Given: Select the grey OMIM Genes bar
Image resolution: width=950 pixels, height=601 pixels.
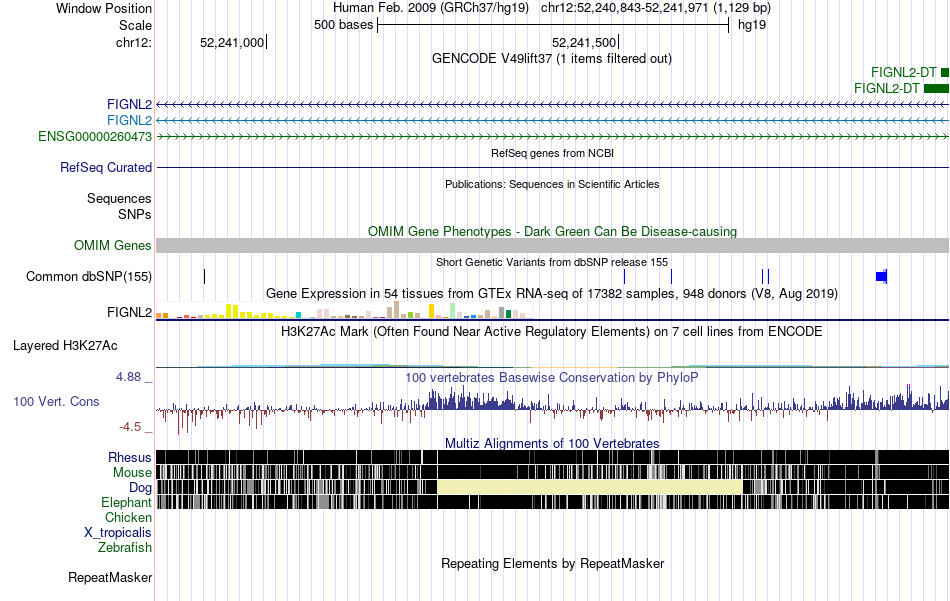Looking at the screenshot, I should click(553, 245).
